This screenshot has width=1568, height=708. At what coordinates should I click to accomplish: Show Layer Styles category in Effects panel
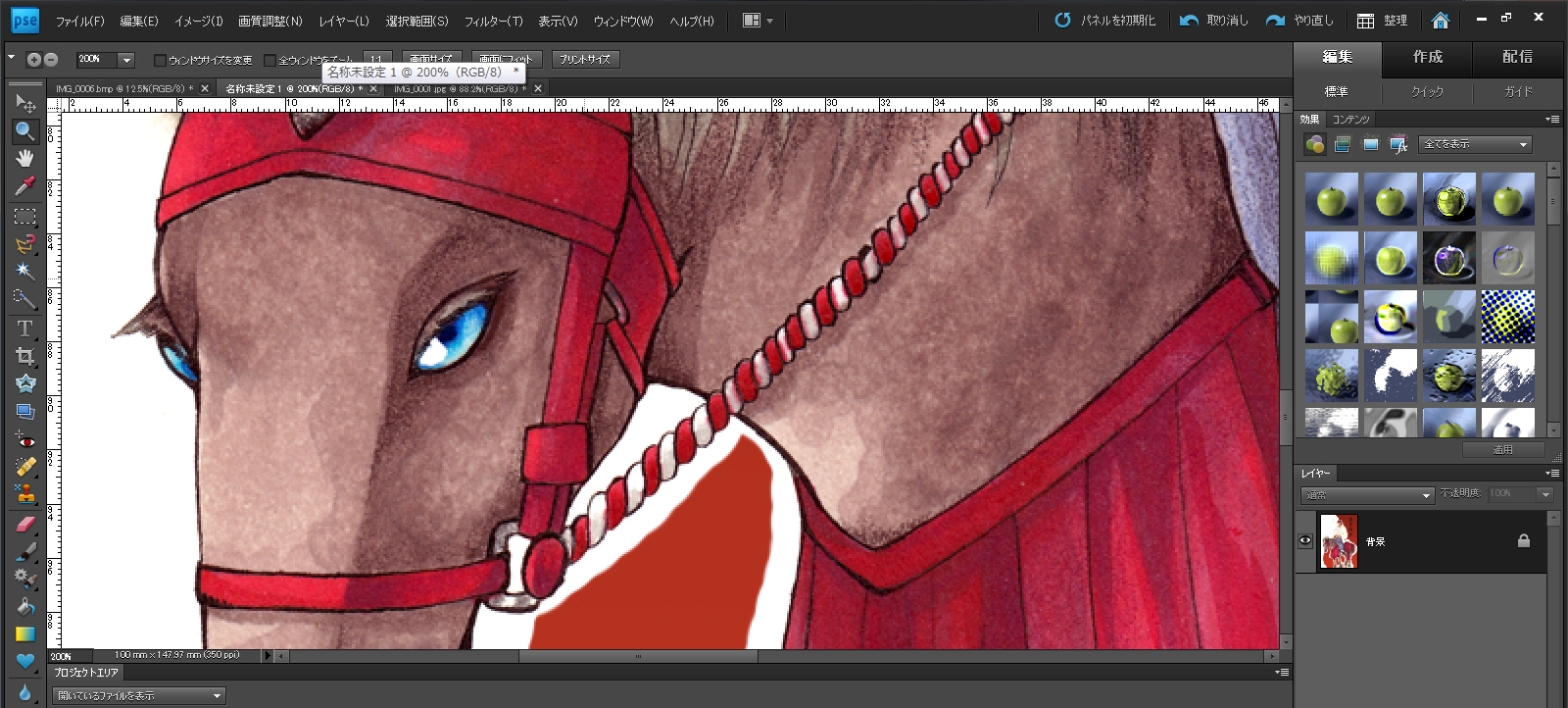pyautogui.click(x=1343, y=145)
